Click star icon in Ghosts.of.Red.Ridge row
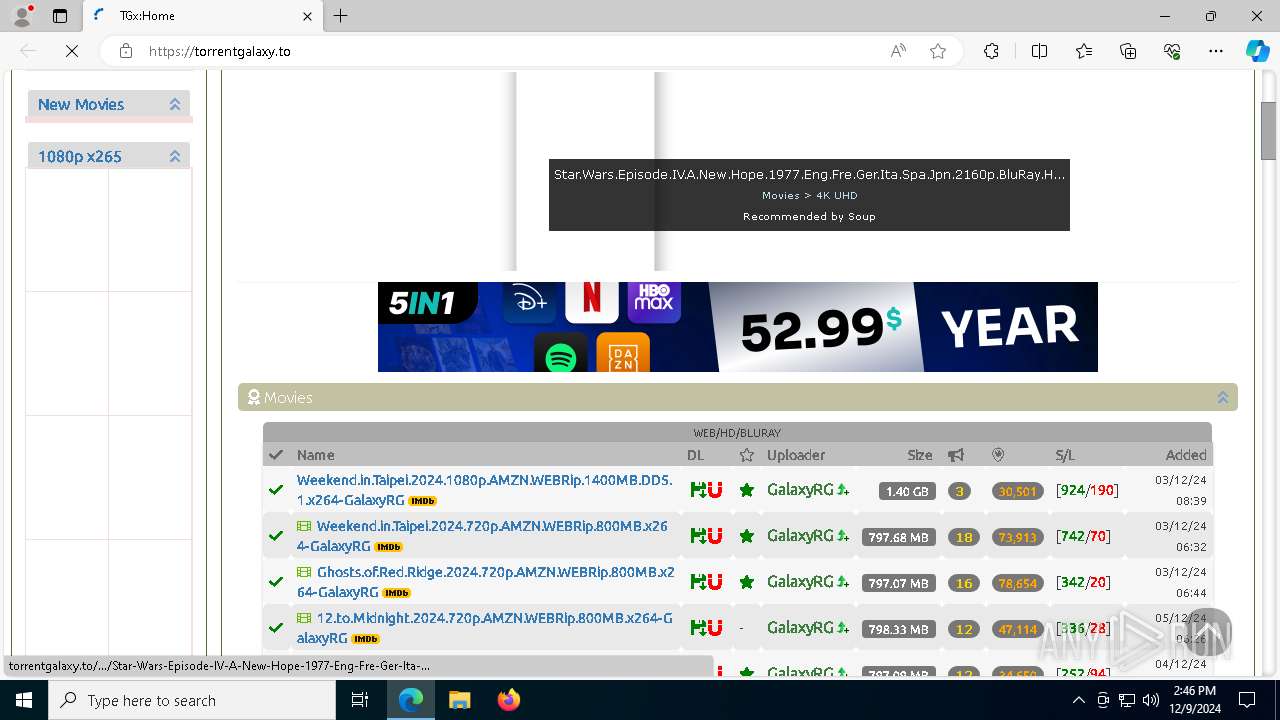This screenshot has width=1280, height=720. click(x=746, y=582)
